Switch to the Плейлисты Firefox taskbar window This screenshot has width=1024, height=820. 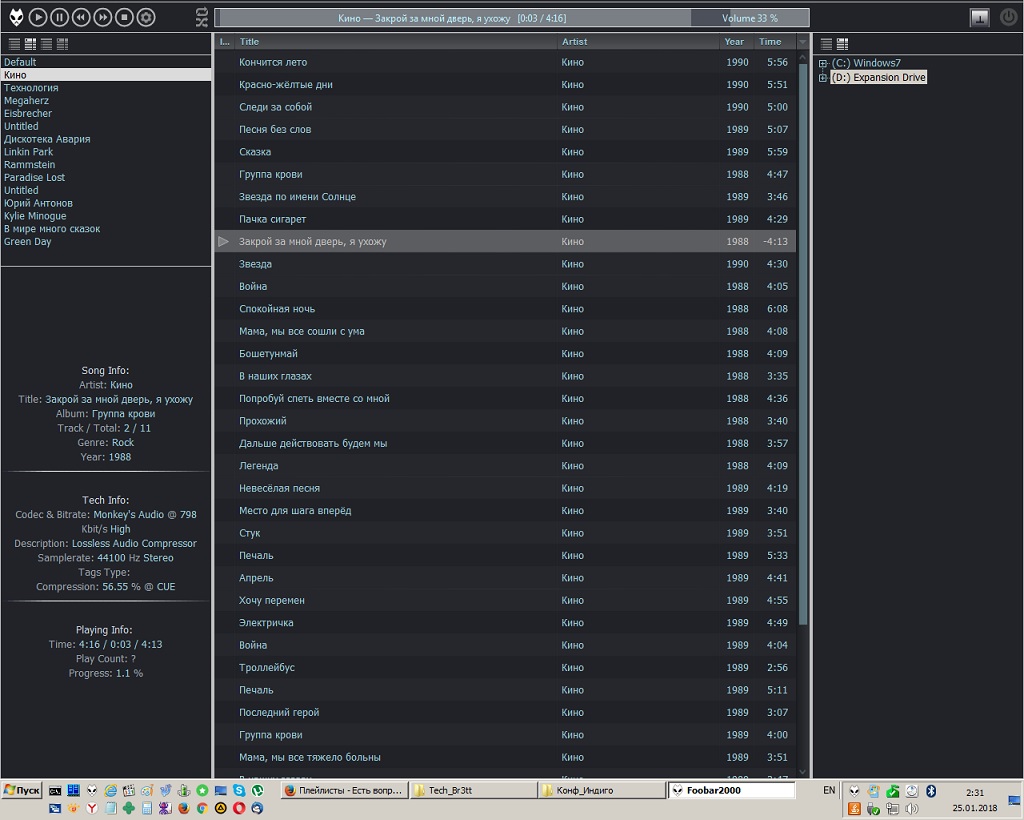point(345,790)
